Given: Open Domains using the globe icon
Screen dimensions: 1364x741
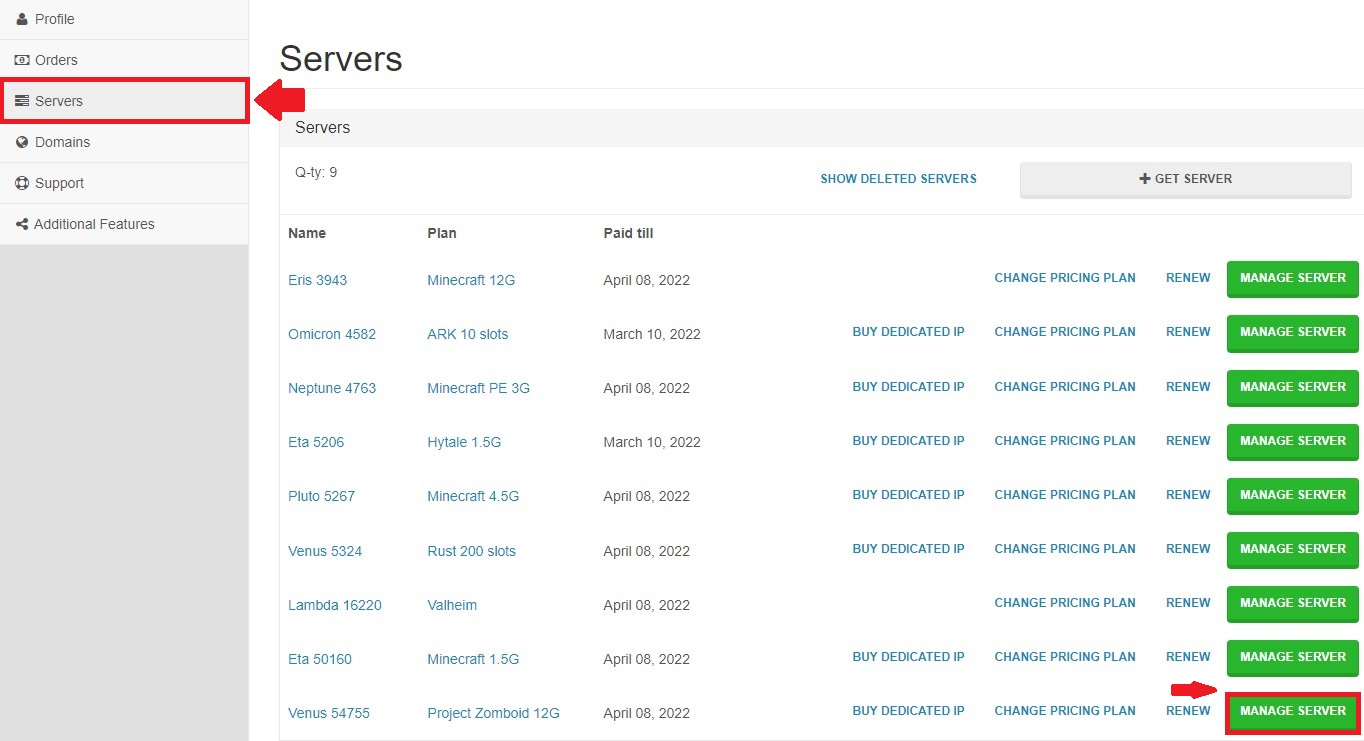Looking at the screenshot, I should pos(20,141).
